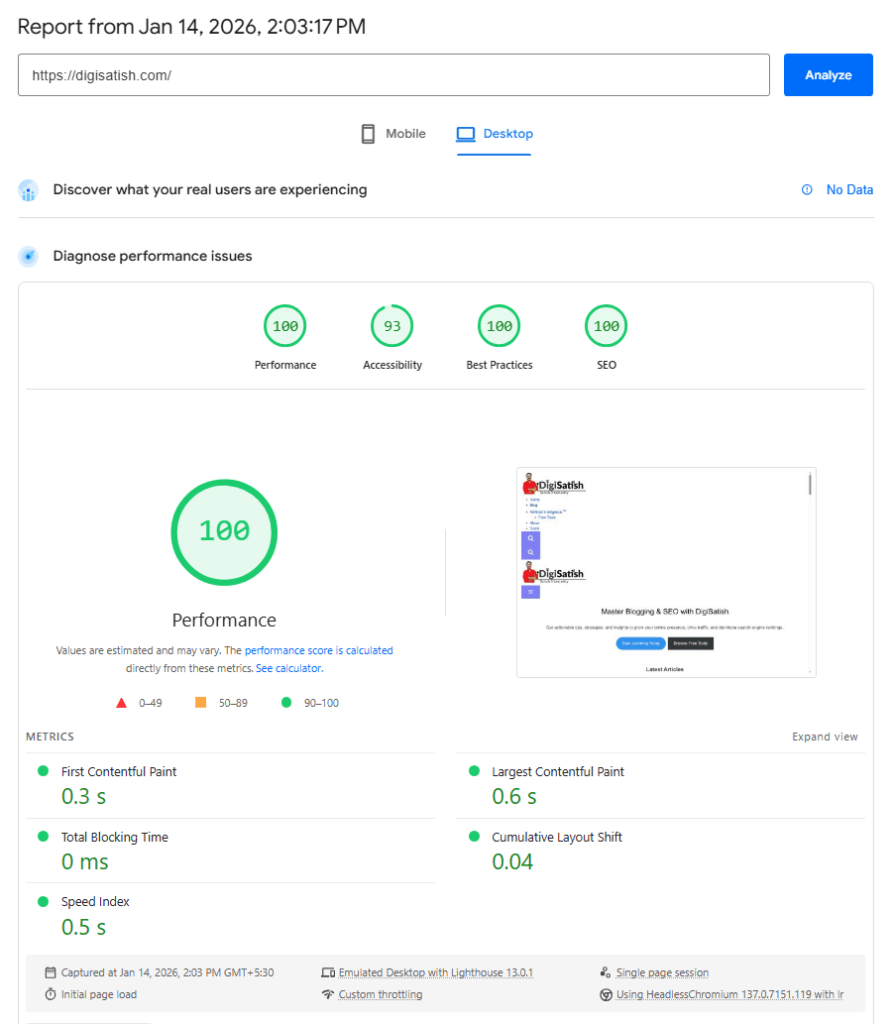The image size is (893, 1024).
Task: Open the performance score is calculated link
Action: click(x=319, y=650)
